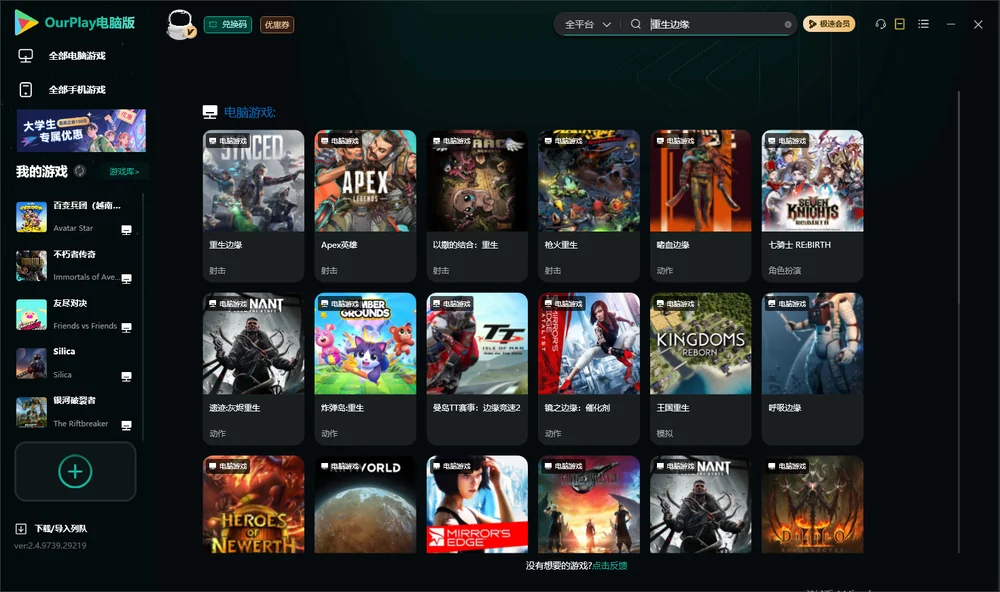Select the Heroes of Newerth game cover
1000x592 pixels.
click(x=253, y=504)
